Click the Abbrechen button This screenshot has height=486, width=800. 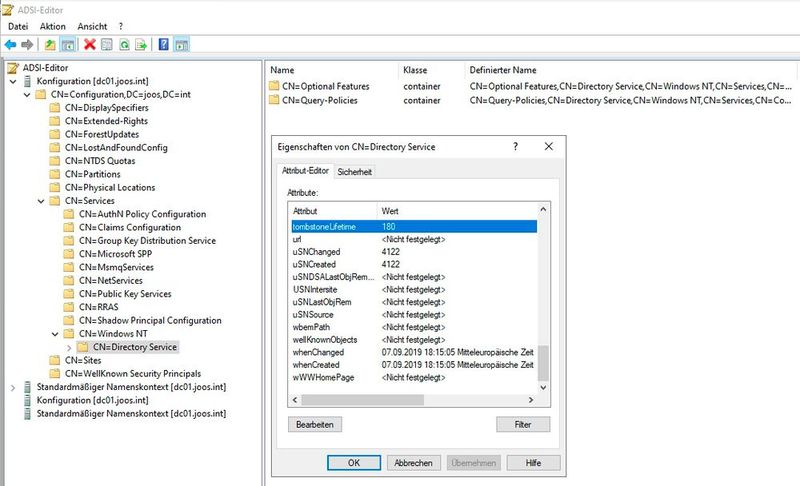tap(413, 463)
